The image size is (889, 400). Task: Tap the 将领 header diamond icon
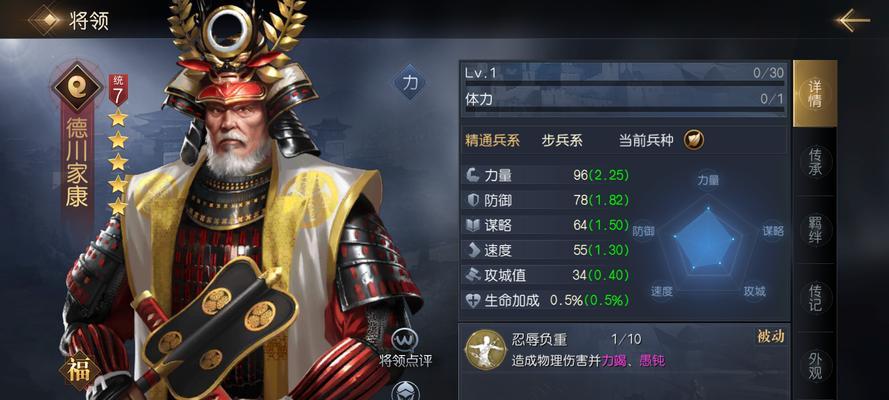(45, 20)
